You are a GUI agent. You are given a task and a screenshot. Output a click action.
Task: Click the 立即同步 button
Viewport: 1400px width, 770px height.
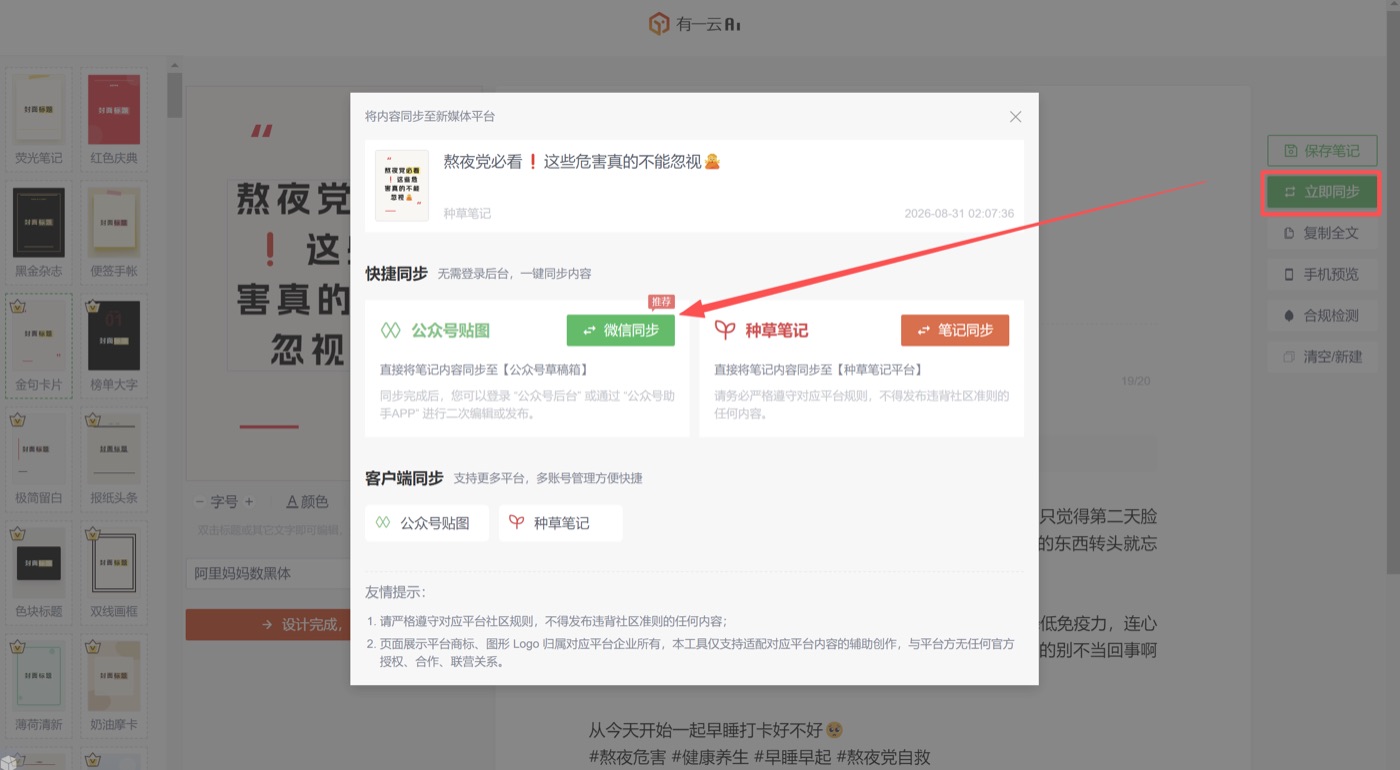(1322, 192)
